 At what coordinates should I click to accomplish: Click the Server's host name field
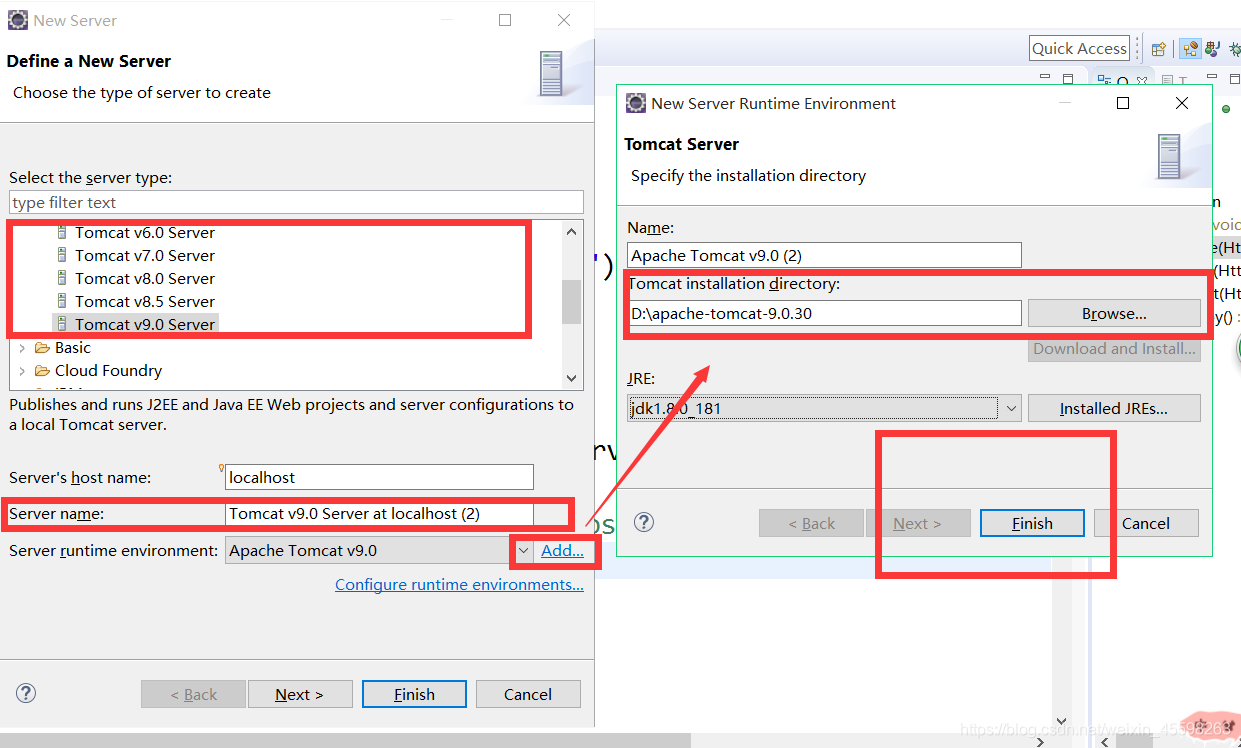379,477
